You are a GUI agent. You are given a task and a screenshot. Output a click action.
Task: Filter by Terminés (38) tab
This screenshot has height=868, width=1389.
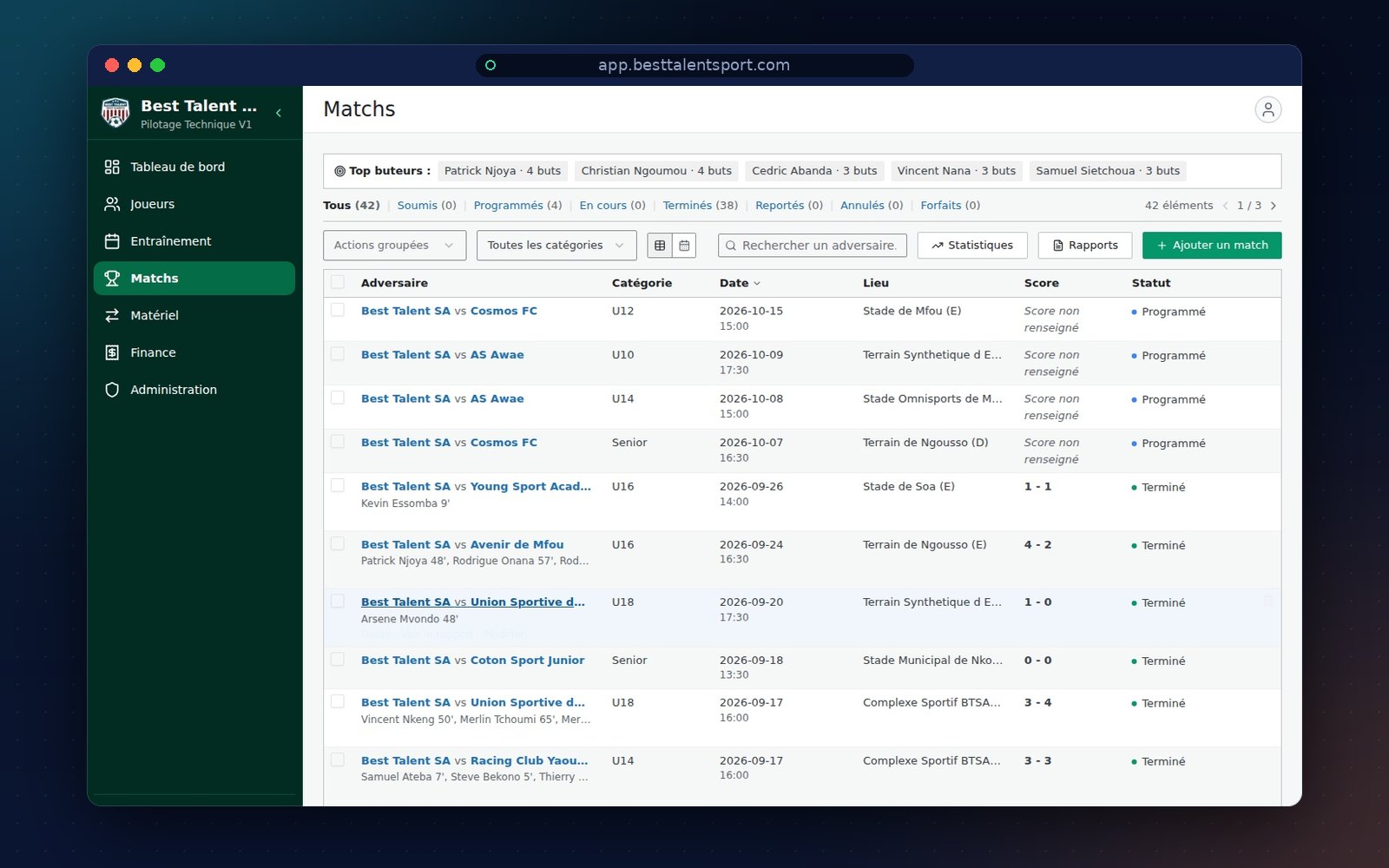coord(700,206)
